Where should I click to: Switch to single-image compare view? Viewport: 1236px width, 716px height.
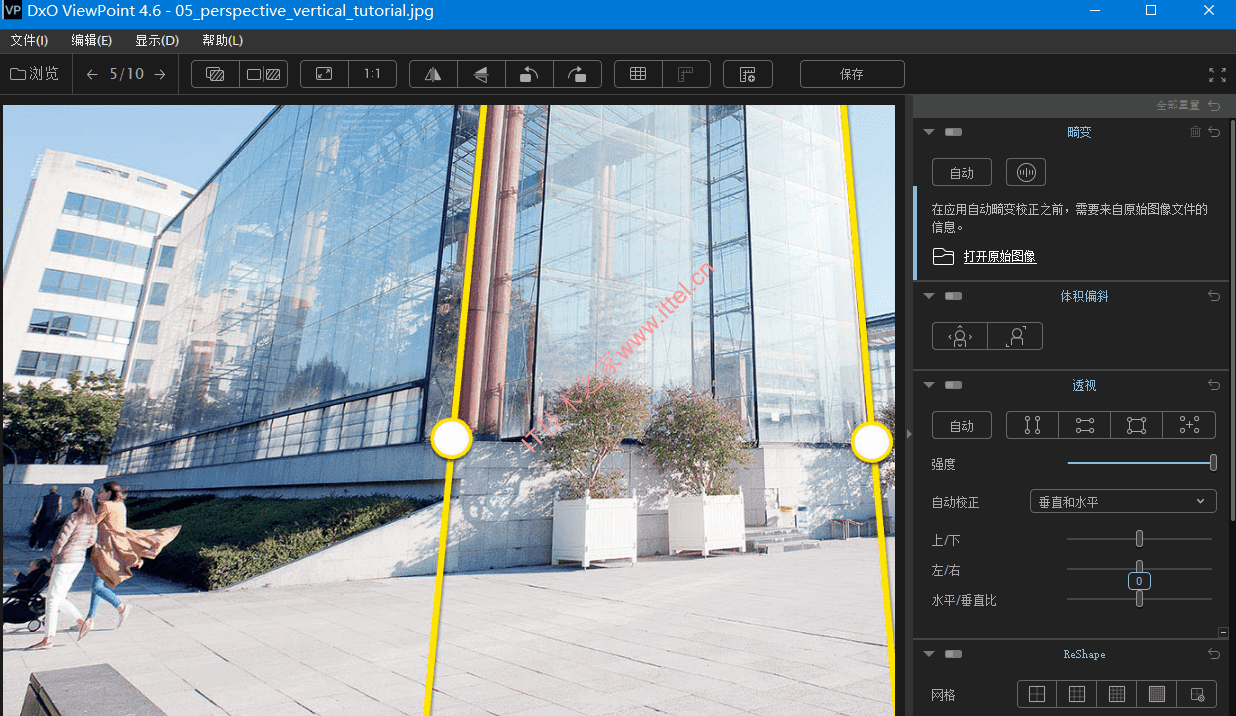point(215,74)
